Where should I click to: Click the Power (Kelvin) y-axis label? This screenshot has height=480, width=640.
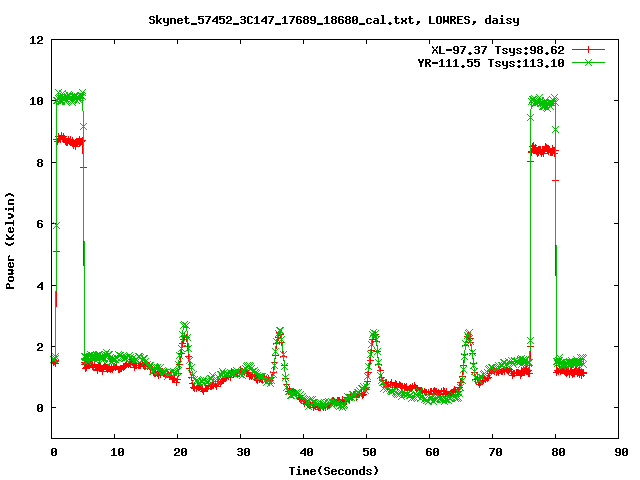click(x=10, y=241)
